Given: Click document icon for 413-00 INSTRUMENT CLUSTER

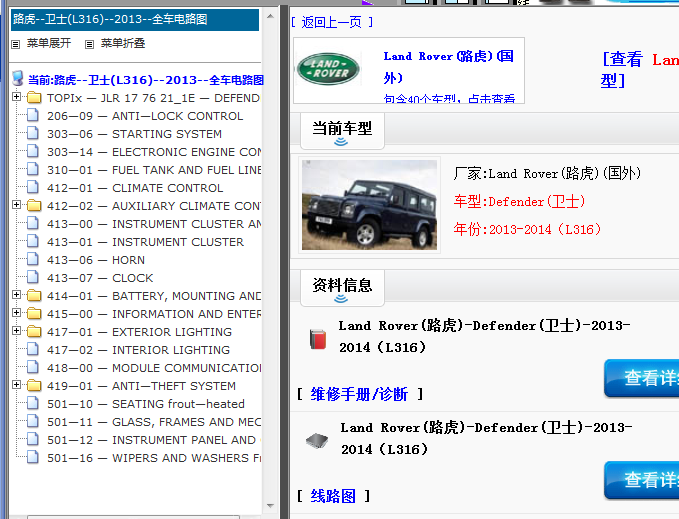Looking at the screenshot, I should [32, 223].
